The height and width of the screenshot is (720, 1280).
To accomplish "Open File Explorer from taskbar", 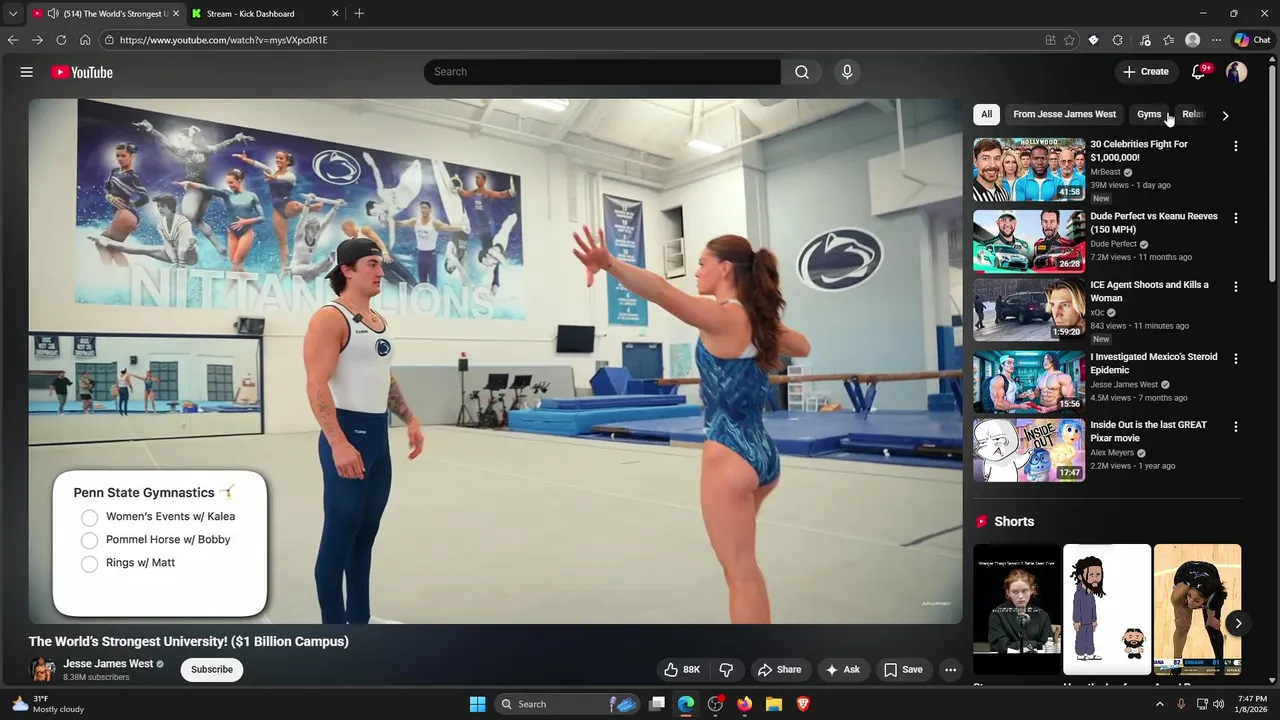I will [774, 704].
